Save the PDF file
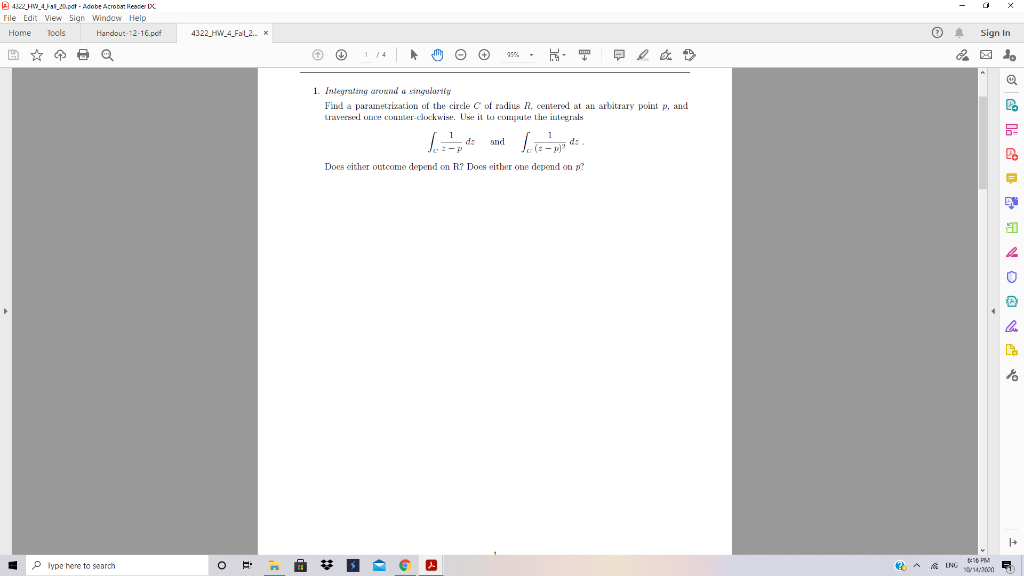 [x=13, y=55]
